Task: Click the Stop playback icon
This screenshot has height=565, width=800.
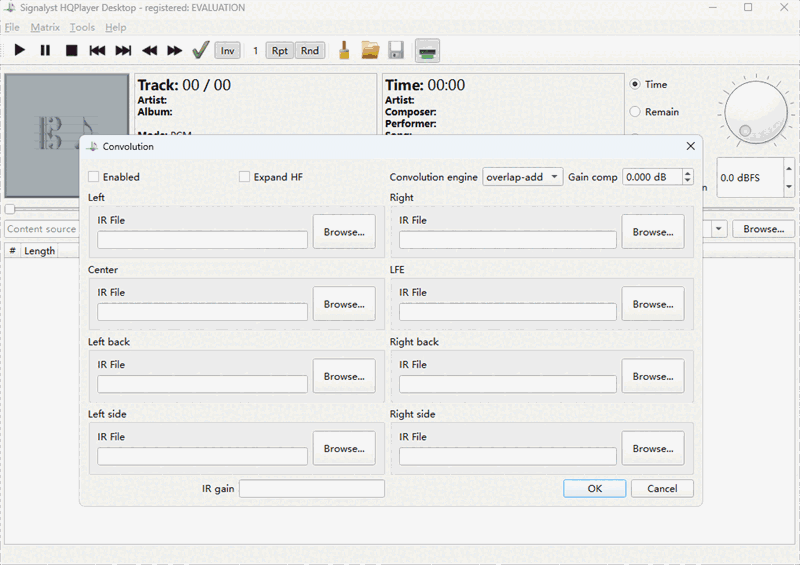Action: (x=71, y=50)
